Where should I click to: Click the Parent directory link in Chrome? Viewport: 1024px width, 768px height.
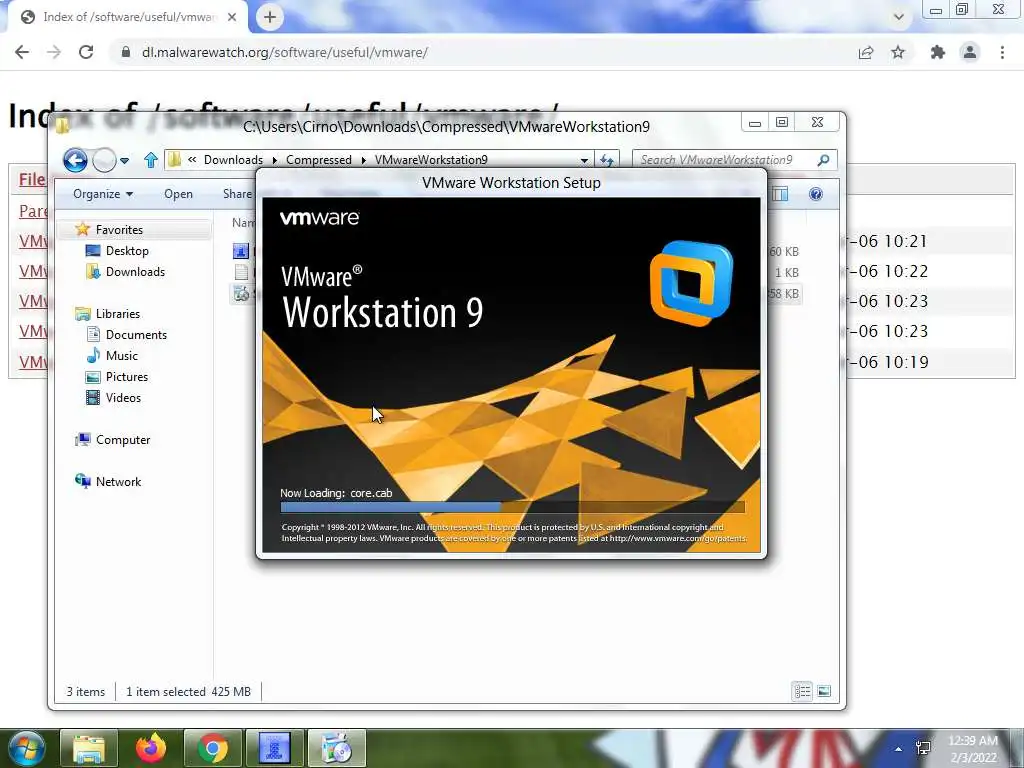(x=33, y=211)
